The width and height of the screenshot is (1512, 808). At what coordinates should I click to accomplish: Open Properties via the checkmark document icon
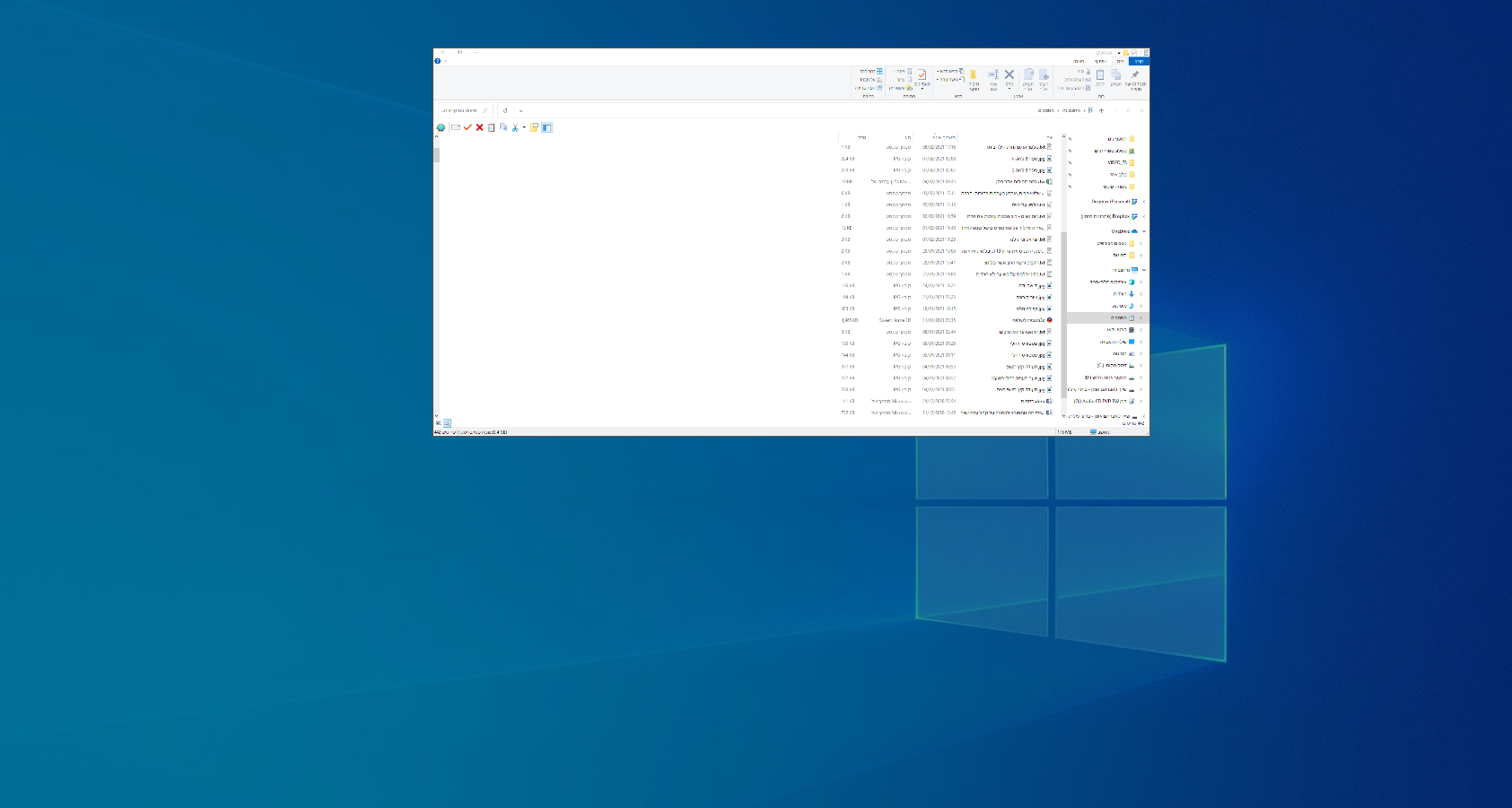[922, 75]
